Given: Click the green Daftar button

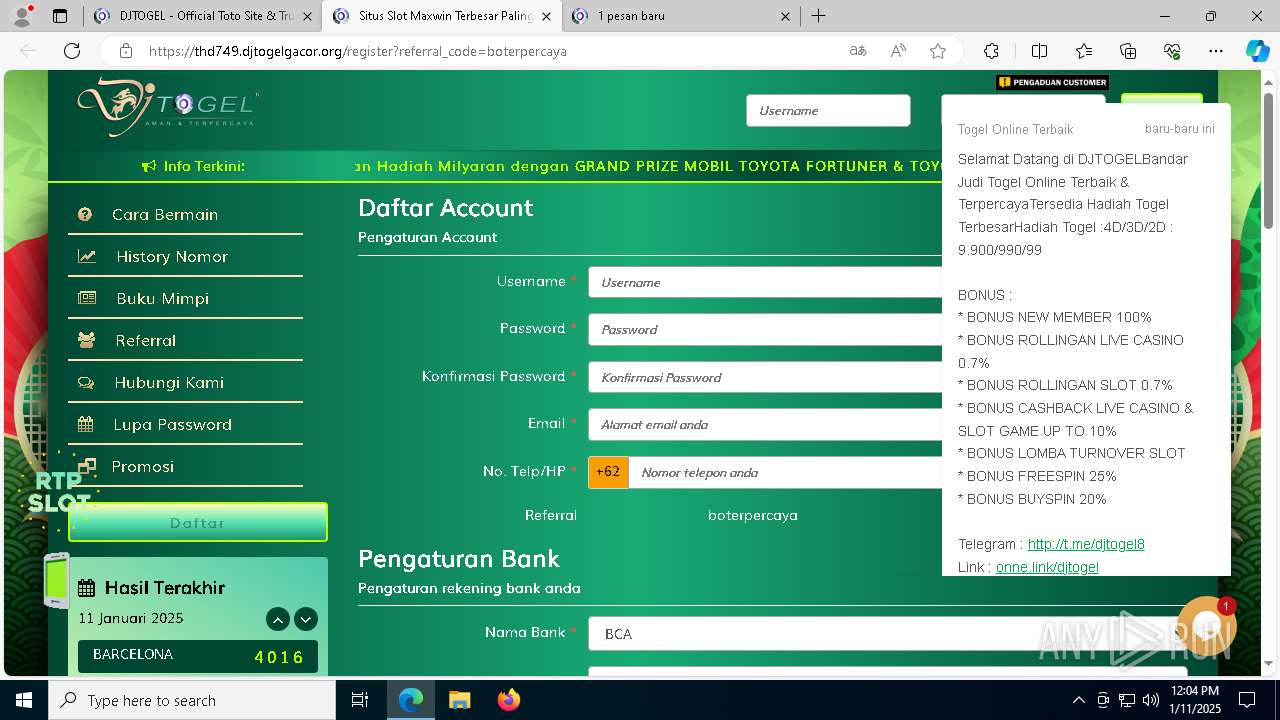Looking at the screenshot, I should (x=198, y=522).
